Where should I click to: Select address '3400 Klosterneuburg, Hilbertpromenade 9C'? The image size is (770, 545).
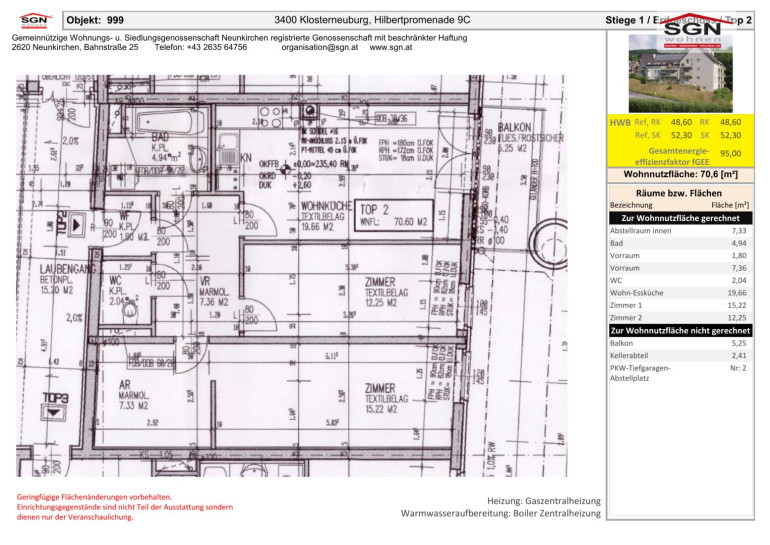tap(372, 20)
